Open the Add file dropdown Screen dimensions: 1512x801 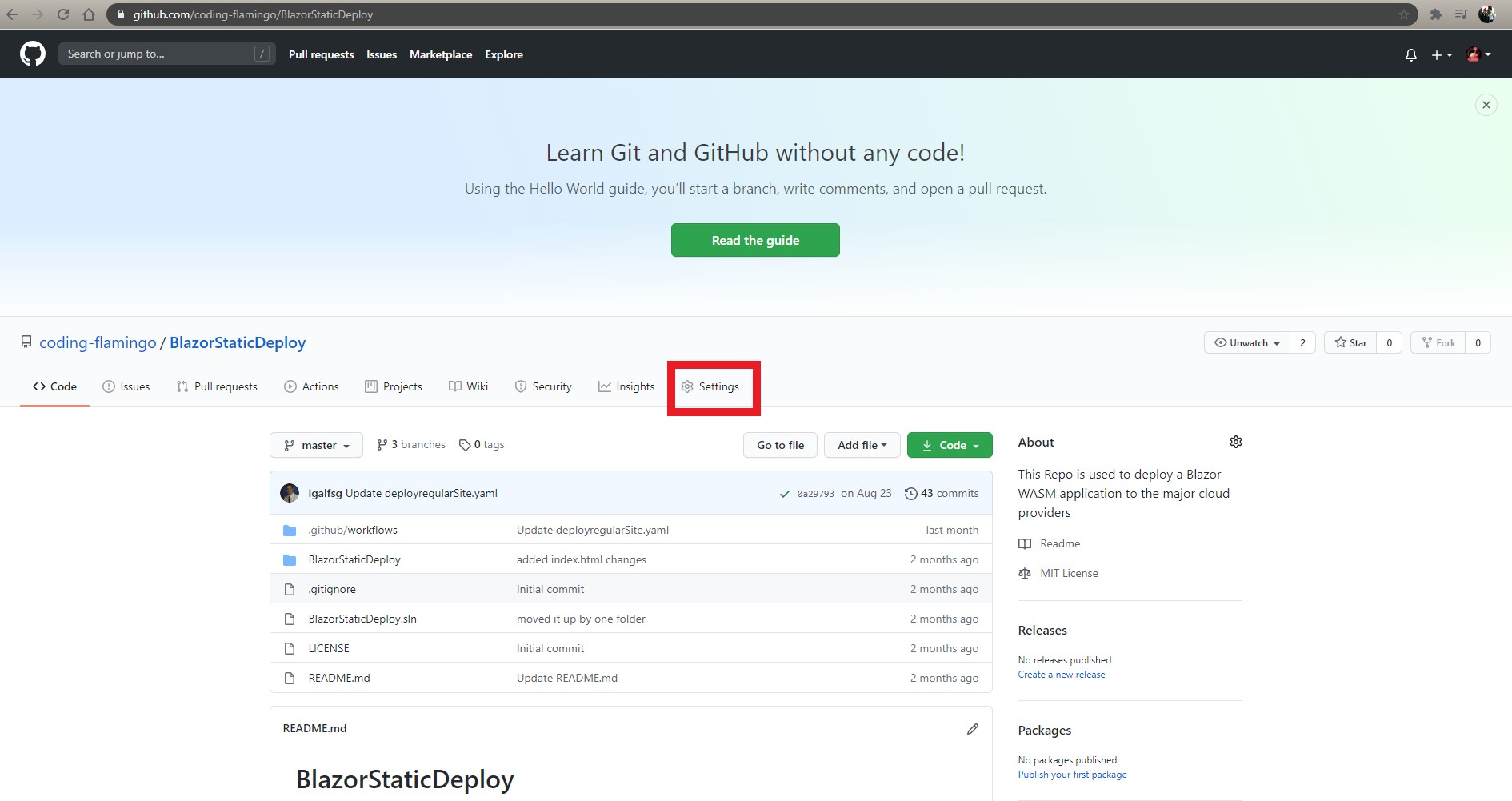click(862, 445)
